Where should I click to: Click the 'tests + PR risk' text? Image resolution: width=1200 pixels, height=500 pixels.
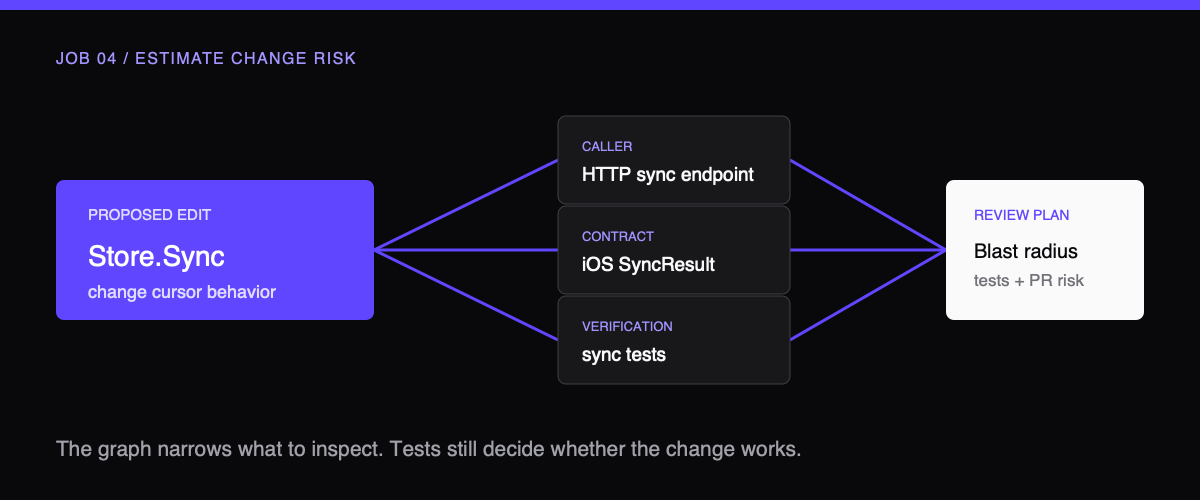pos(1029,280)
